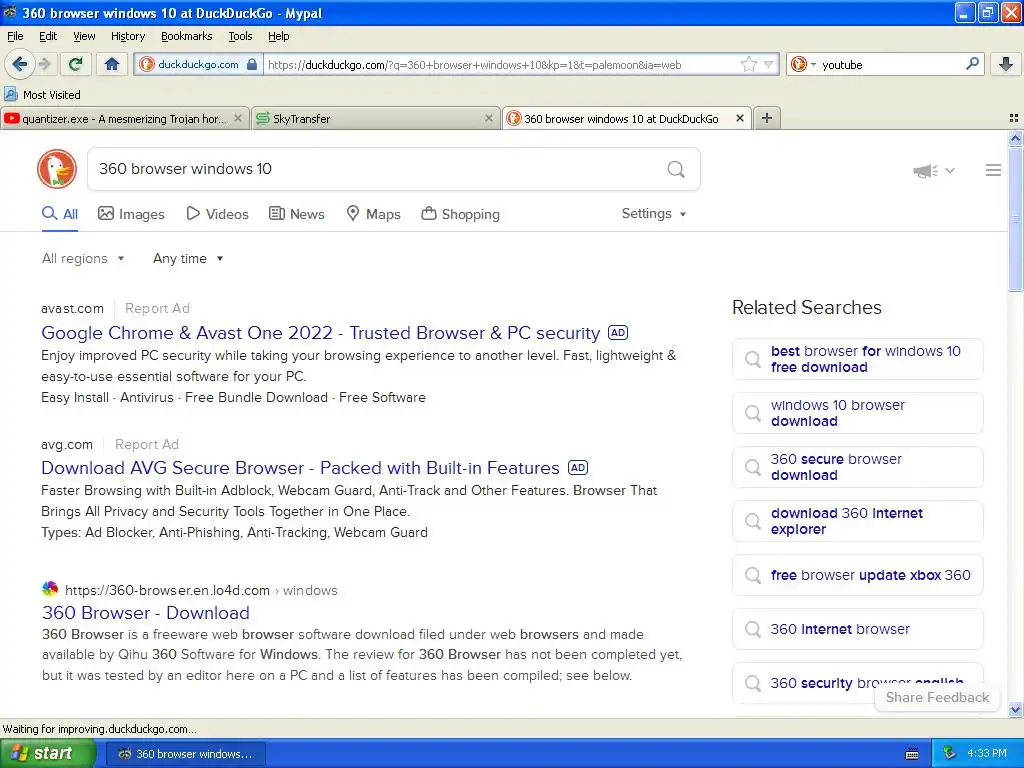1024x768 pixels.
Task: Click the 360-browser.en.lo4d.com URL
Action: pos(167,590)
